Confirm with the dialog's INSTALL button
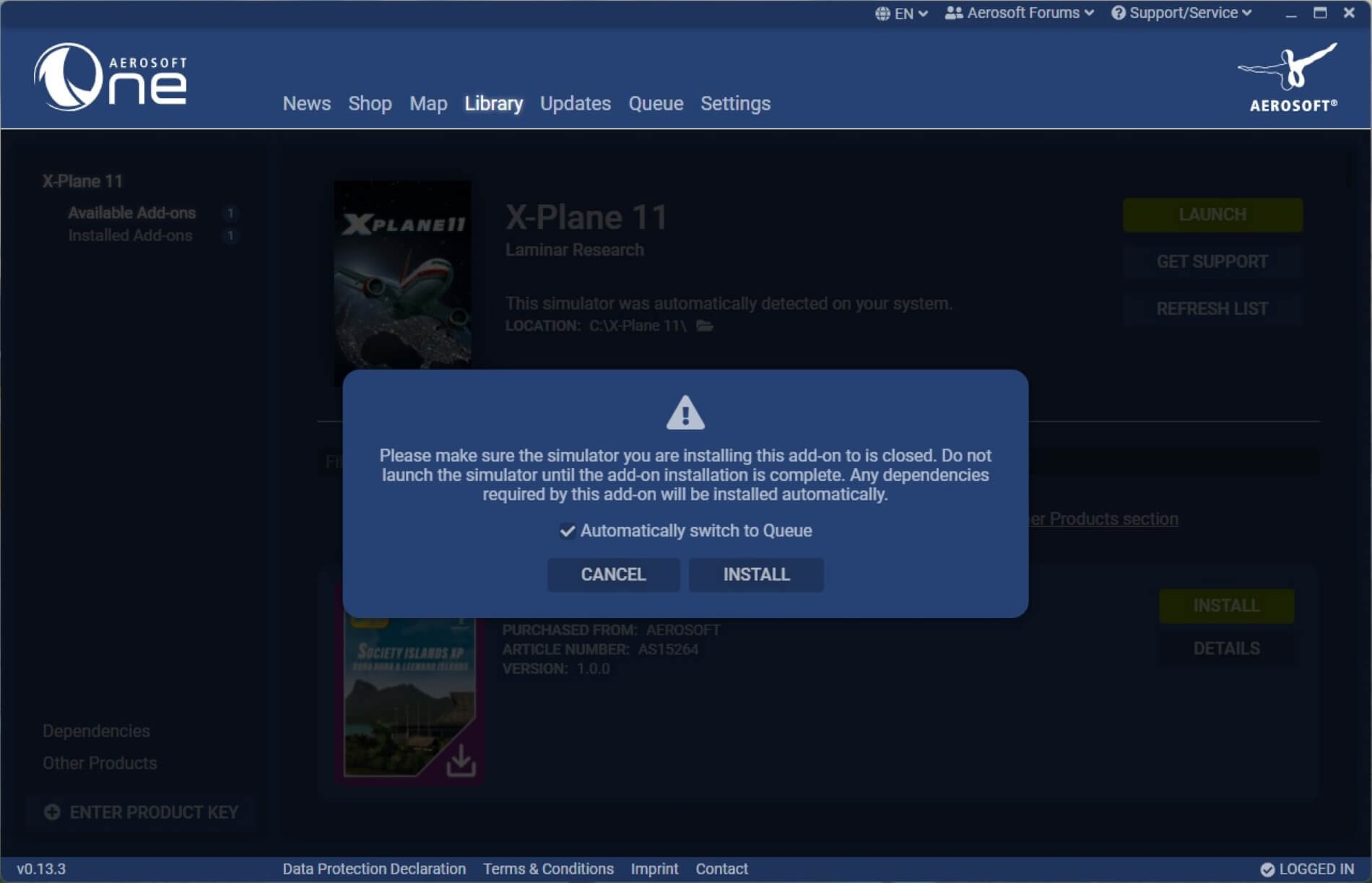Screen dimensions: 1372x883 [756, 575]
